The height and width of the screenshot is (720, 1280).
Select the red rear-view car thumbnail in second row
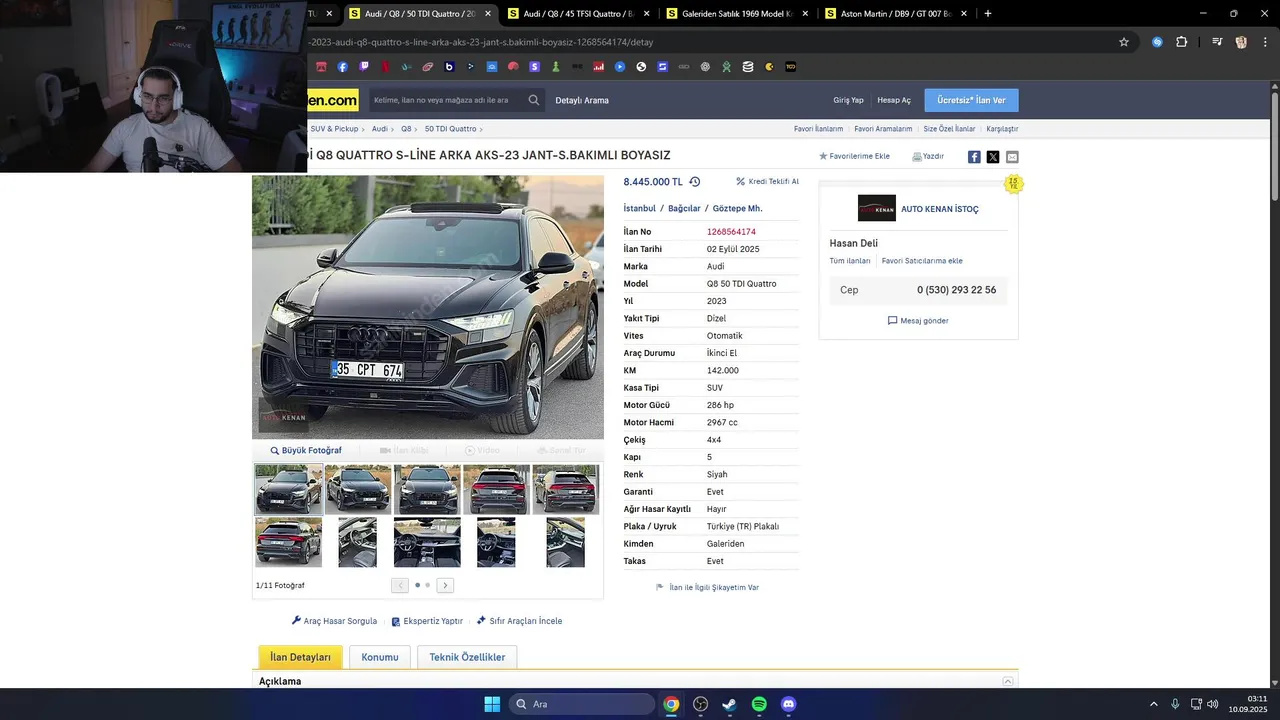(x=289, y=541)
